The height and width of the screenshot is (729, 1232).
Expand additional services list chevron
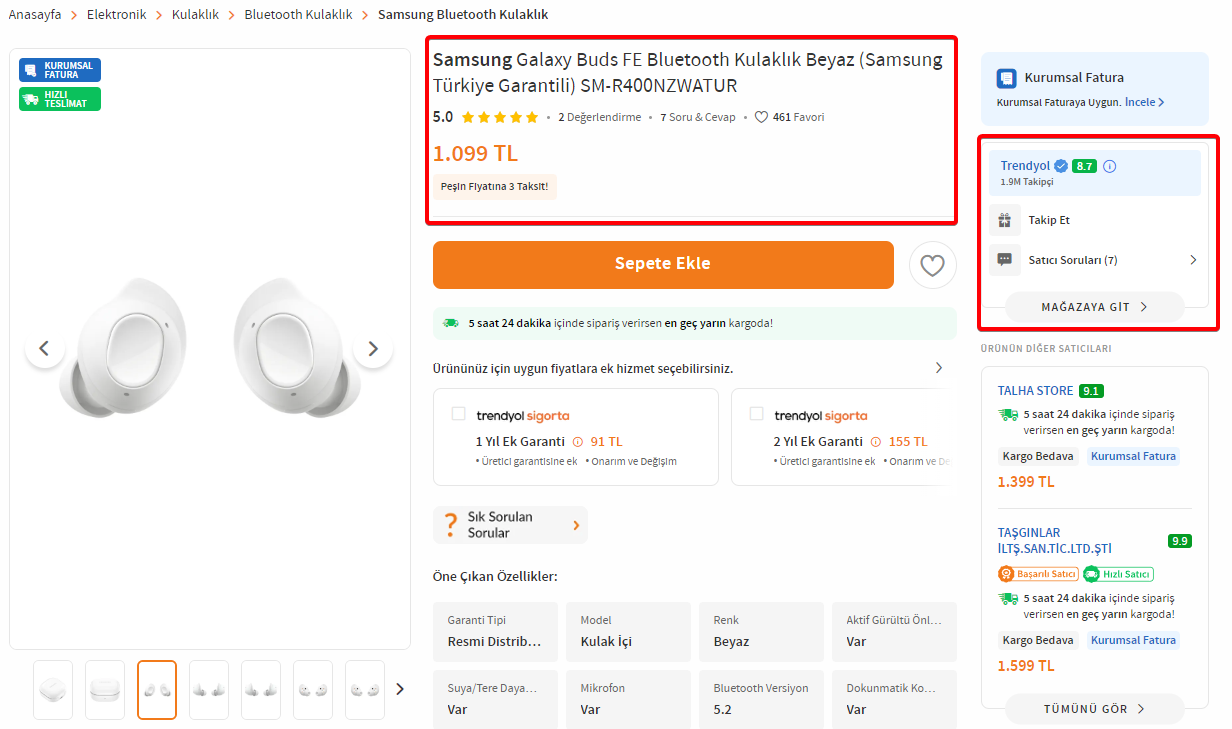coord(938,368)
